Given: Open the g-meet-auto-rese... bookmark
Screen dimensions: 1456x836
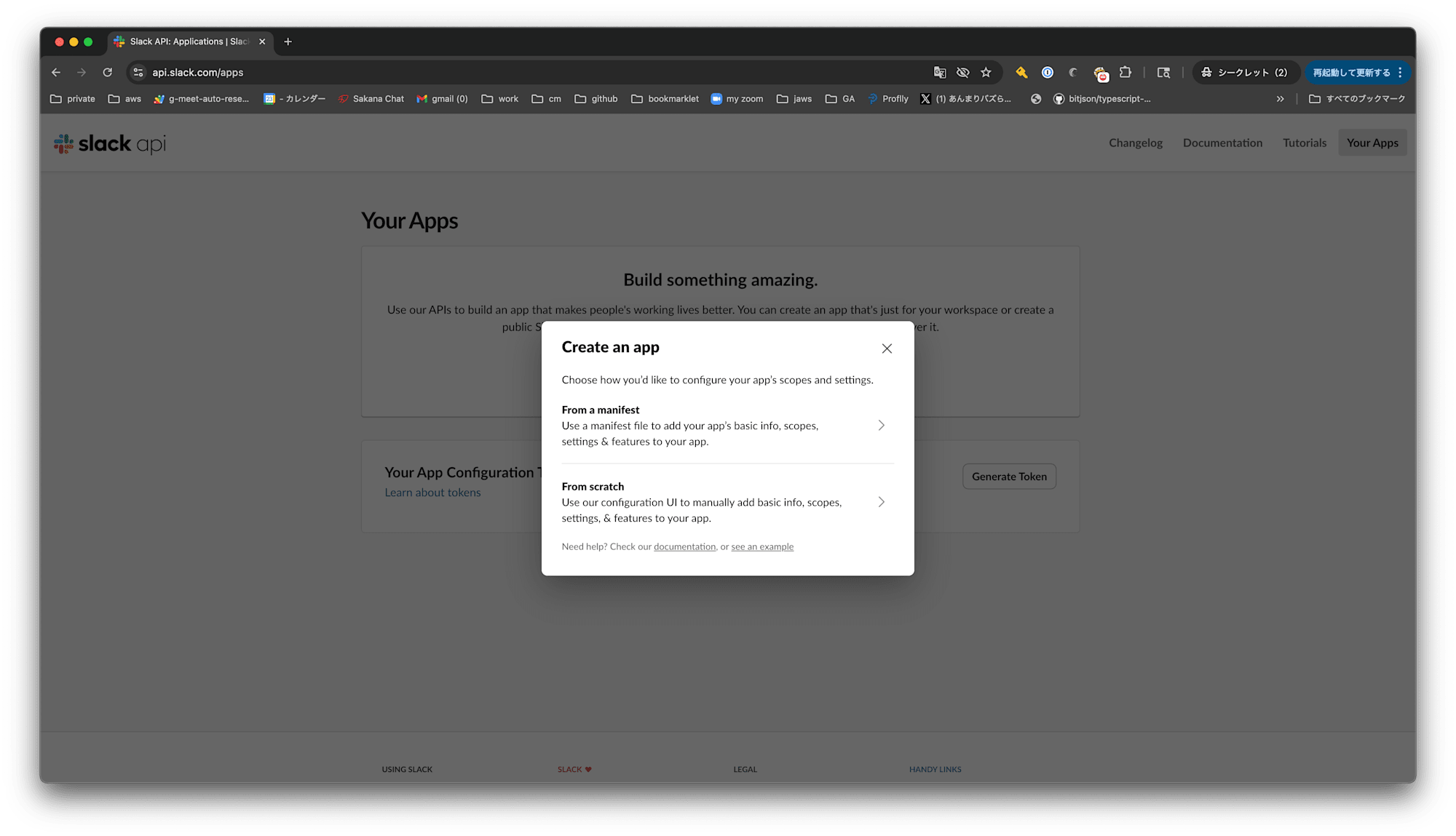Looking at the screenshot, I should pos(202,99).
